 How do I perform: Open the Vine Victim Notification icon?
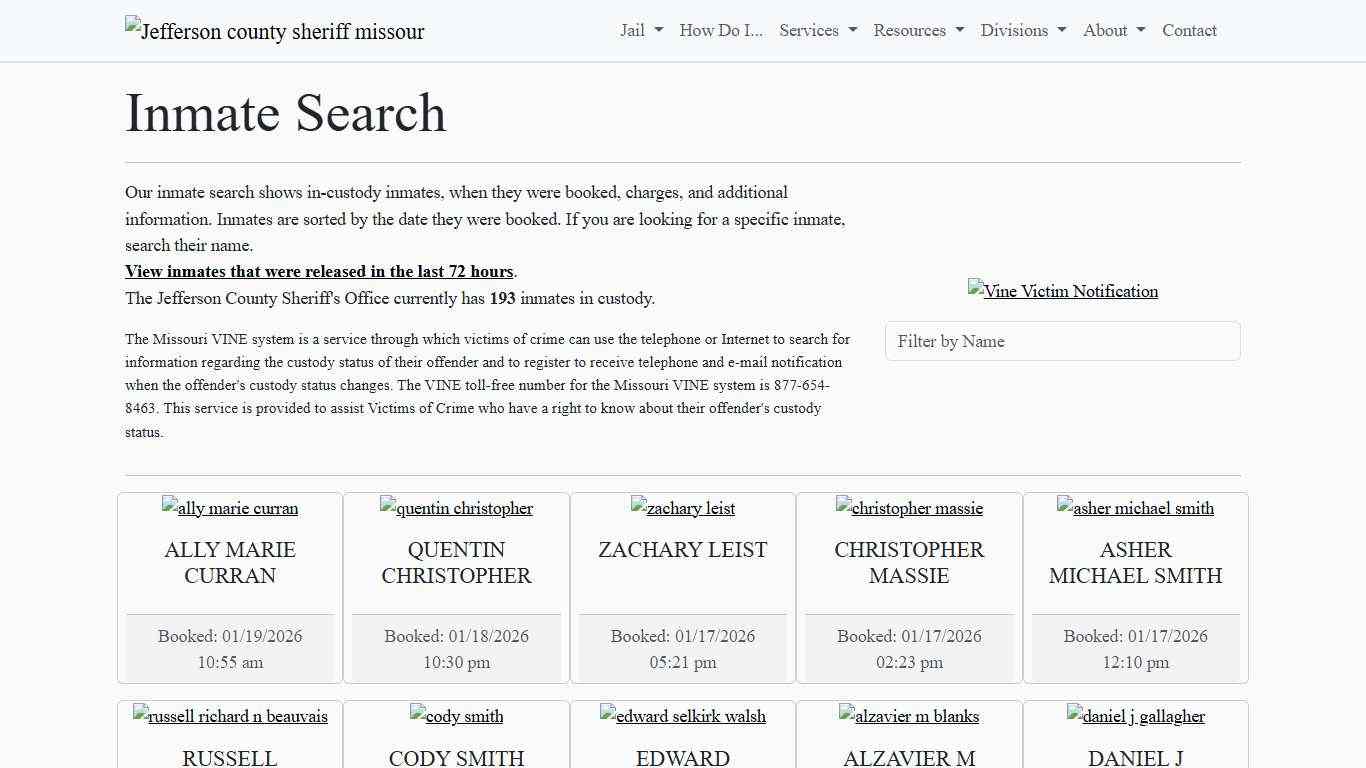pyautogui.click(x=1062, y=291)
